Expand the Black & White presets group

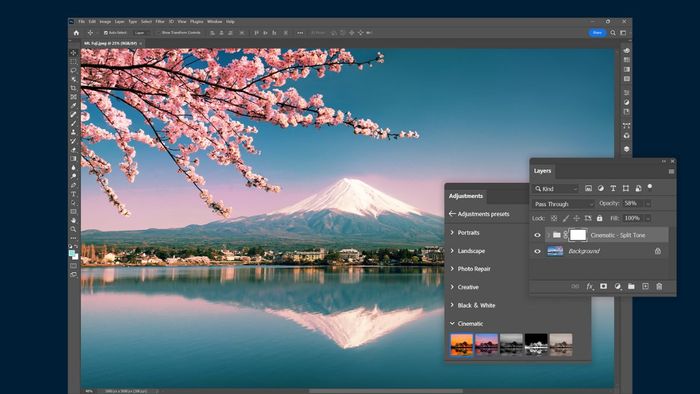pyautogui.click(x=452, y=305)
